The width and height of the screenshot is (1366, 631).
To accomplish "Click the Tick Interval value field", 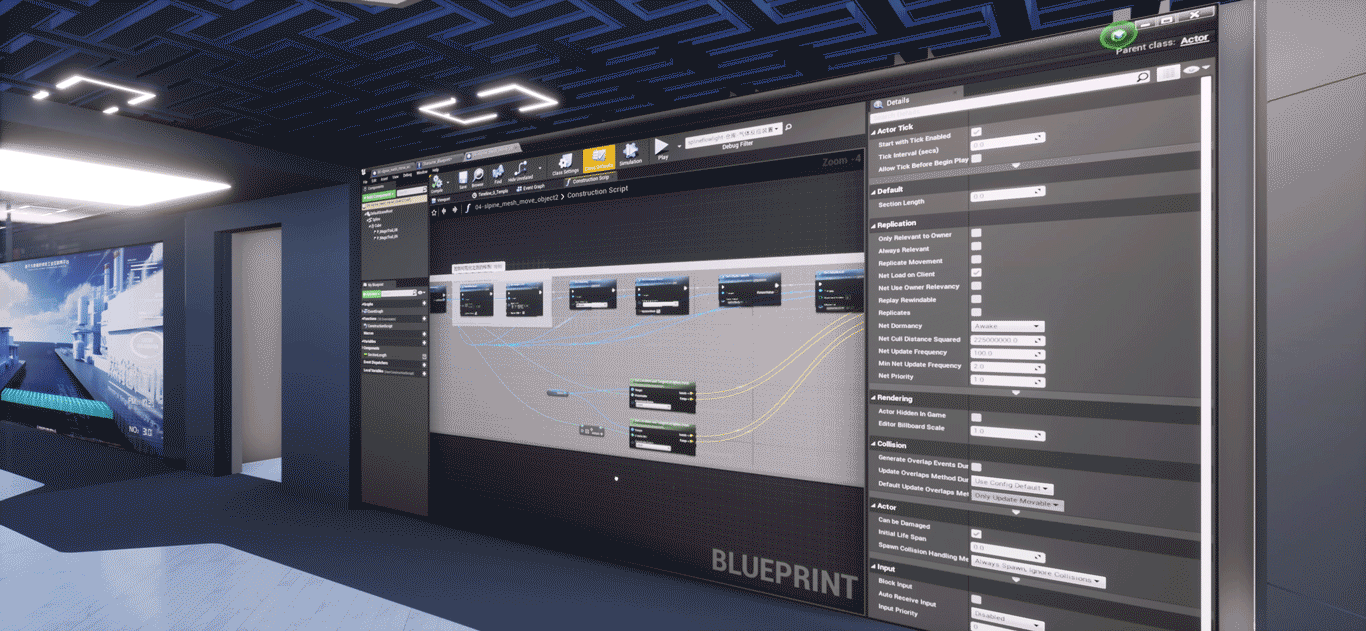I will pos(1008,142).
